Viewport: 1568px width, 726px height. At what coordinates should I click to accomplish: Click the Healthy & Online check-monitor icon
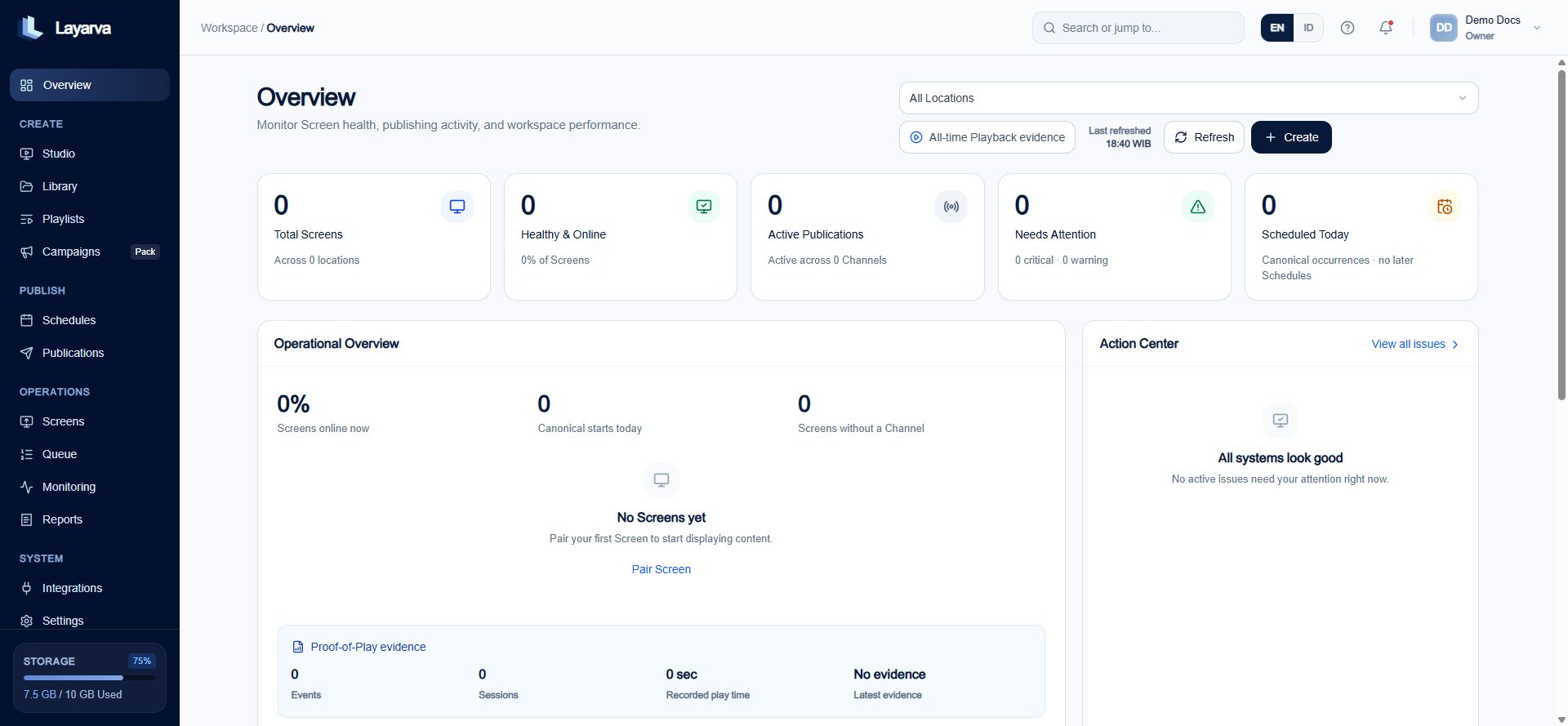pyautogui.click(x=704, y=207)
